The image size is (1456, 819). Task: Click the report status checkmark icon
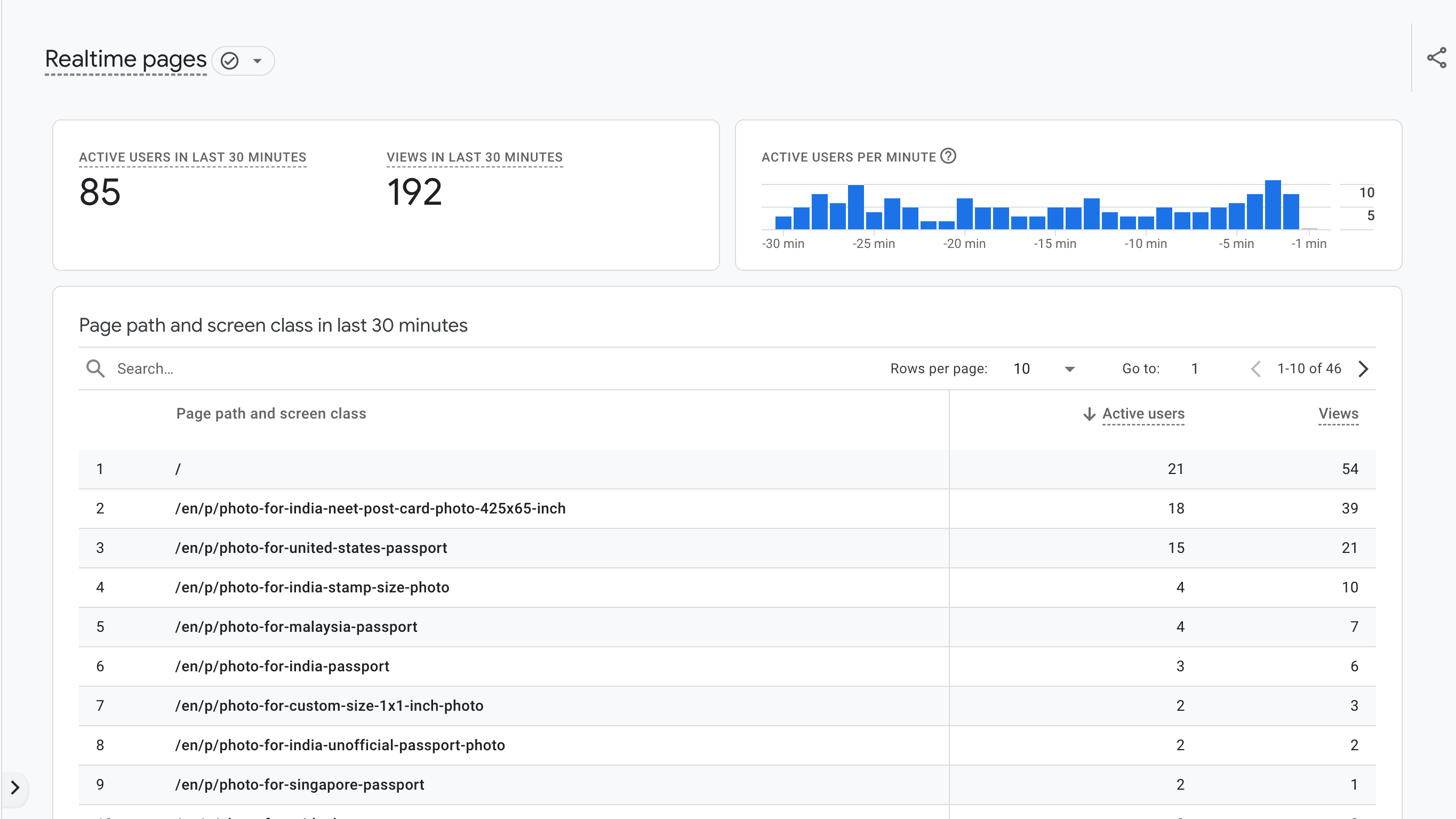[229, 60]
